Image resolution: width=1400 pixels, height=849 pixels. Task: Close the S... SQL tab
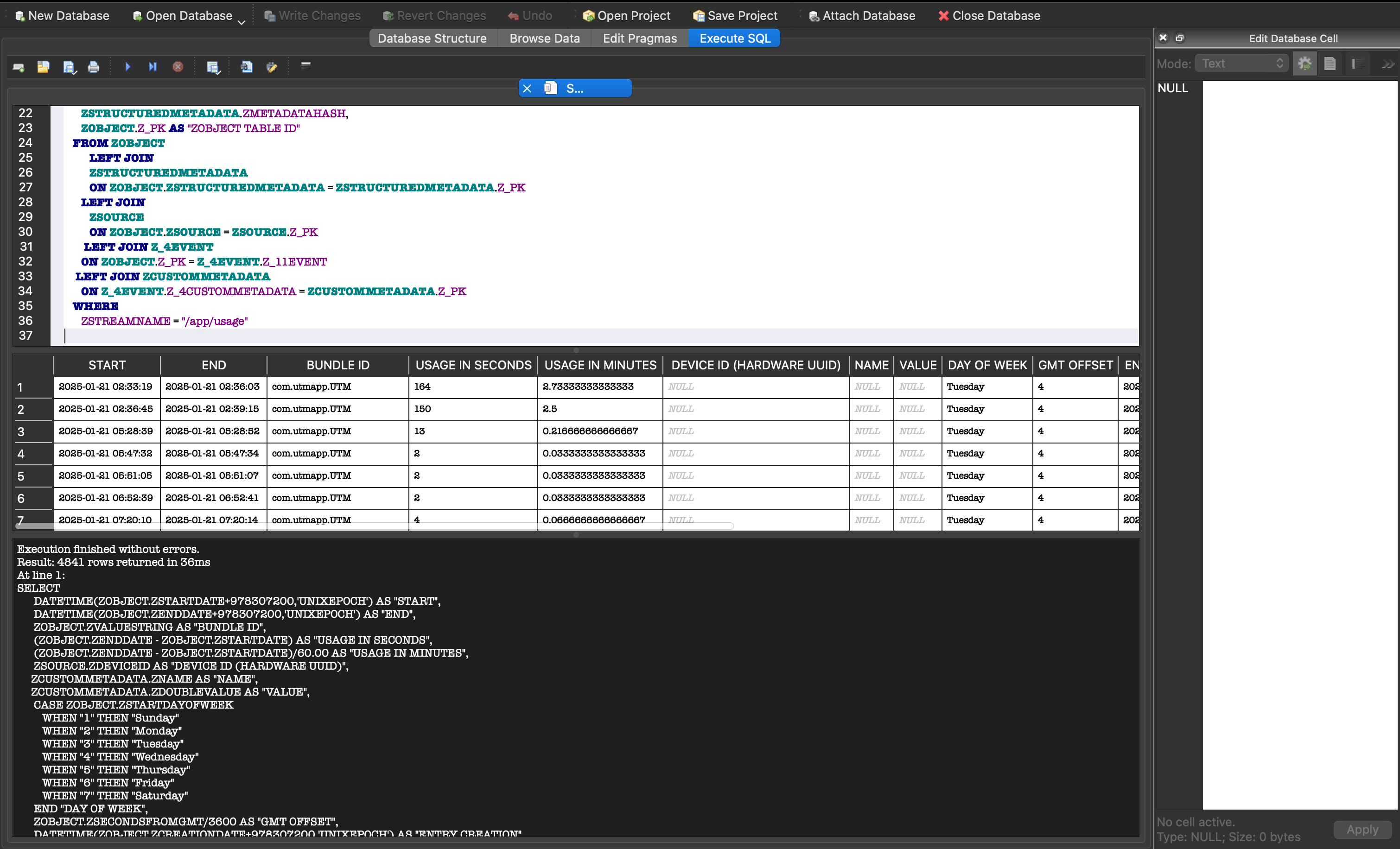527,89
